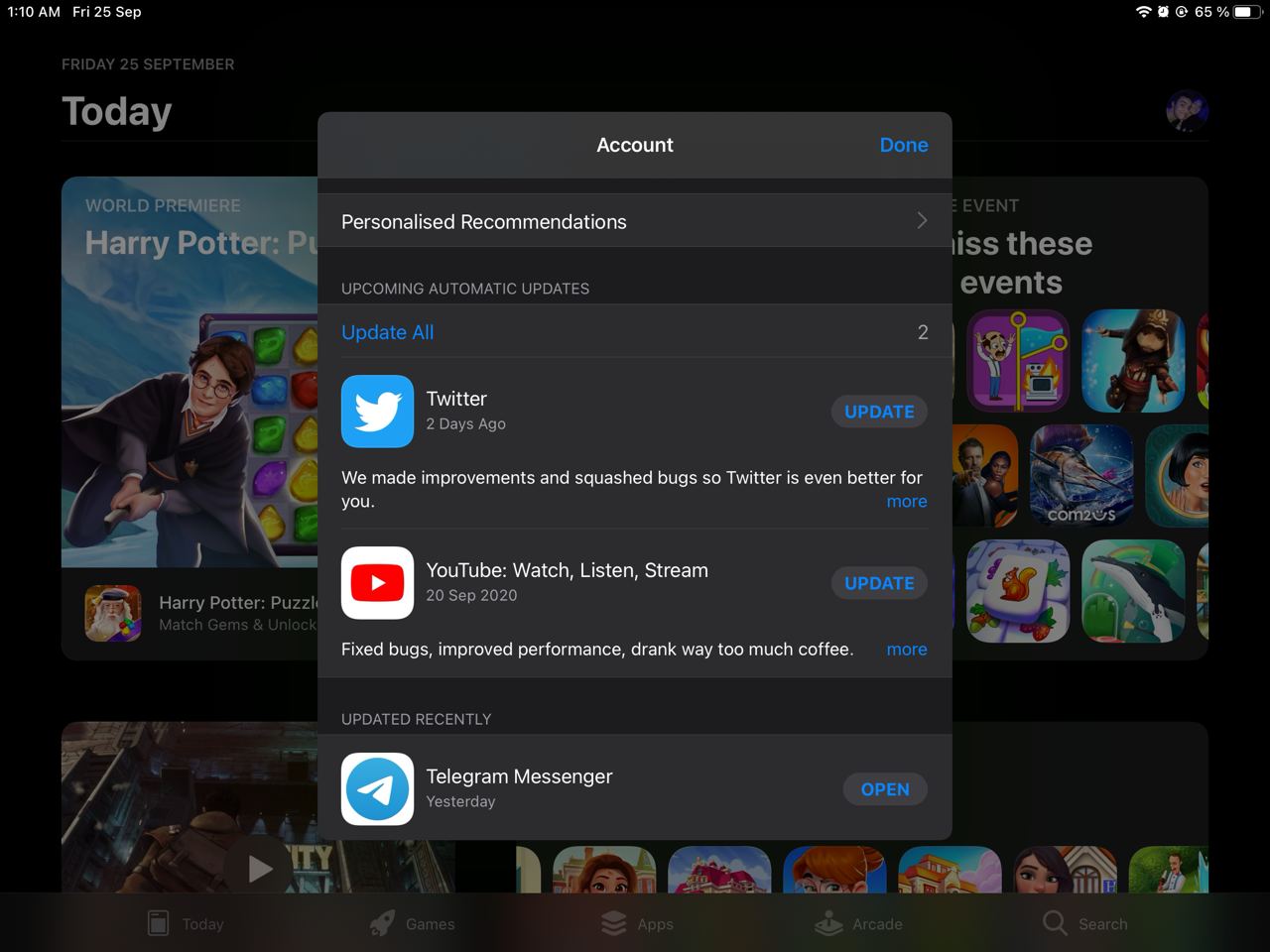Tap the YouTube app icon
The image size is (1270, 952).
377,582
